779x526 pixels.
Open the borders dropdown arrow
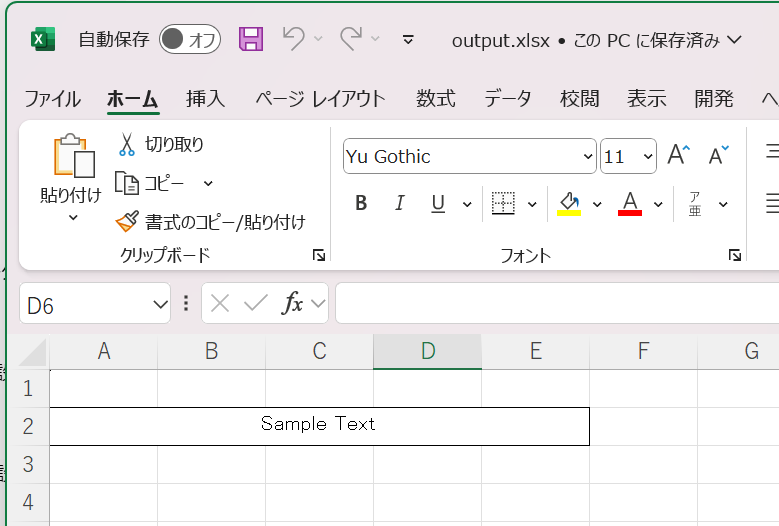click(532, 204)
